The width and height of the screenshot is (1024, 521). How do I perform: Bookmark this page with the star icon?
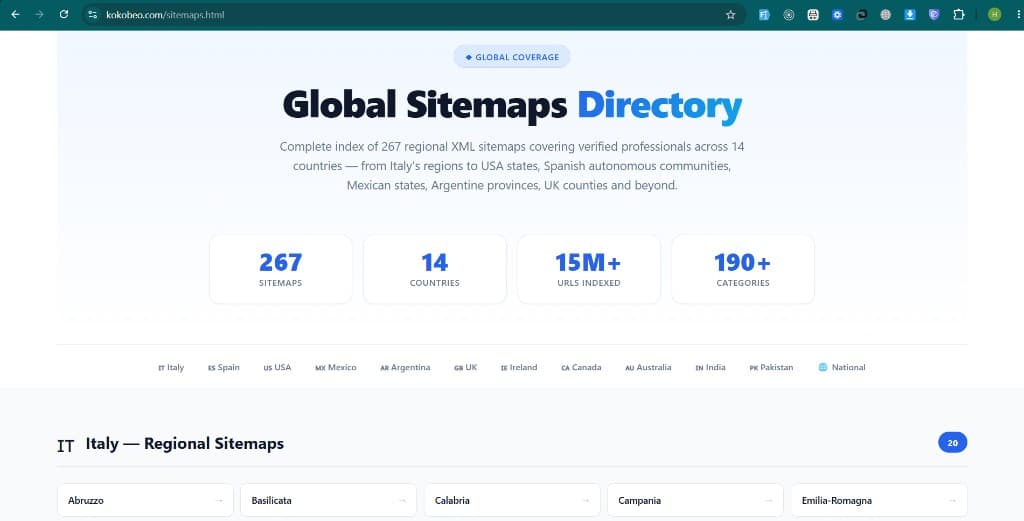731,14
